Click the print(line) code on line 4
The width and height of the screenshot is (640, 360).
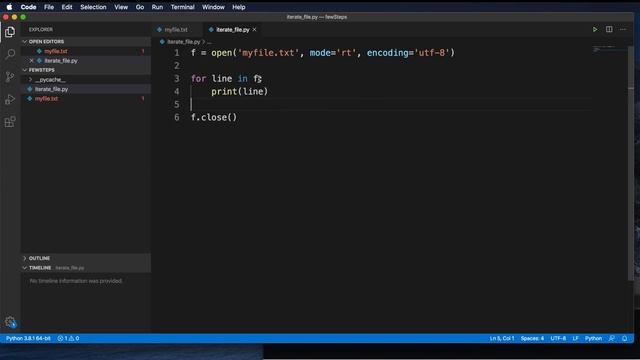pos(240,91)
